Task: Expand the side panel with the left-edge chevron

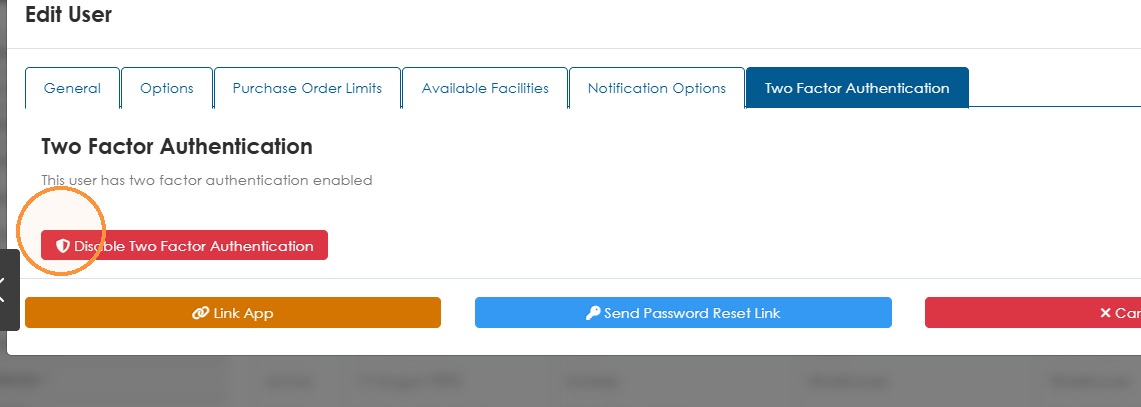Action: click(x=4, y=290)
